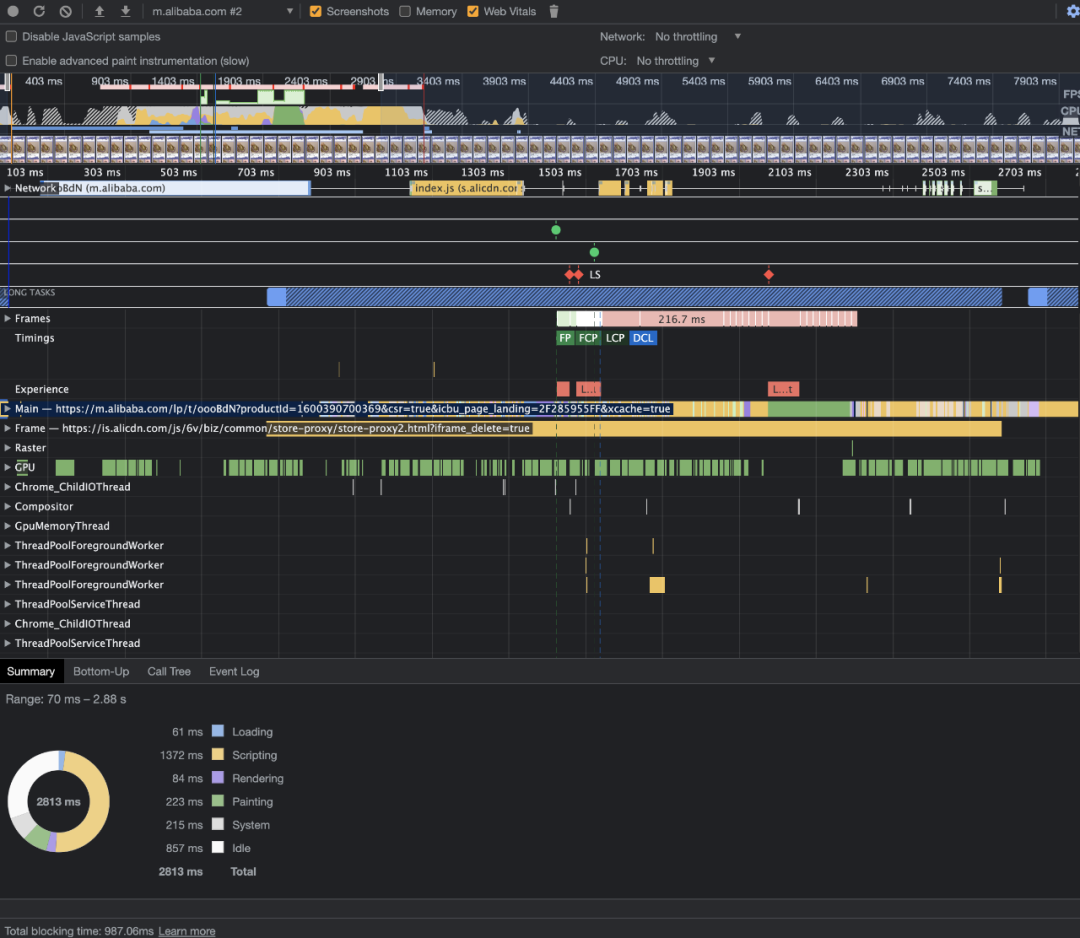Click the red layout shift diamond near 2103 ms
The width and height of the screenshot is (1080, 938).
coord(768,274)
